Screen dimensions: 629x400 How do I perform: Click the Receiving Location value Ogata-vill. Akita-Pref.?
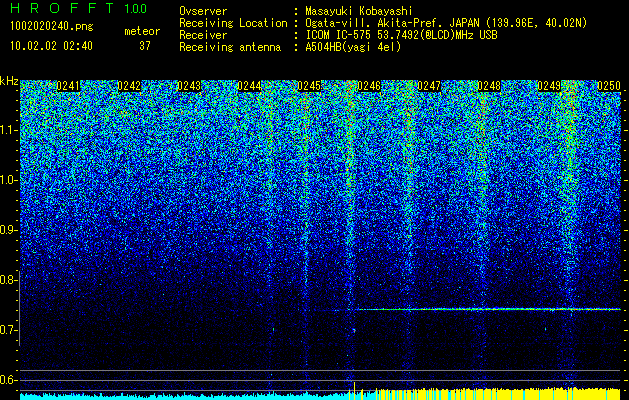point(373,23)
